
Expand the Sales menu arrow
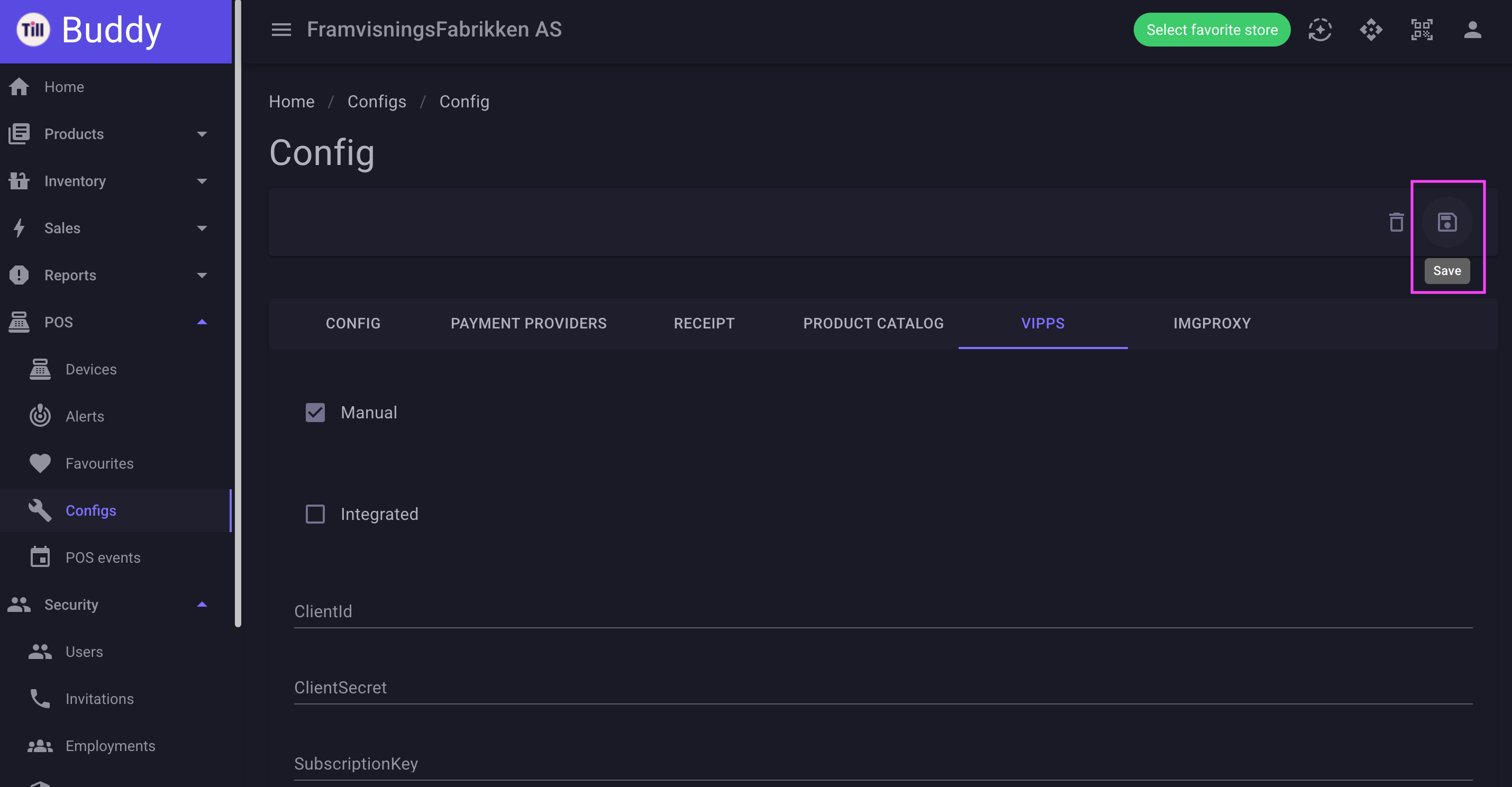tap(202, 228)
